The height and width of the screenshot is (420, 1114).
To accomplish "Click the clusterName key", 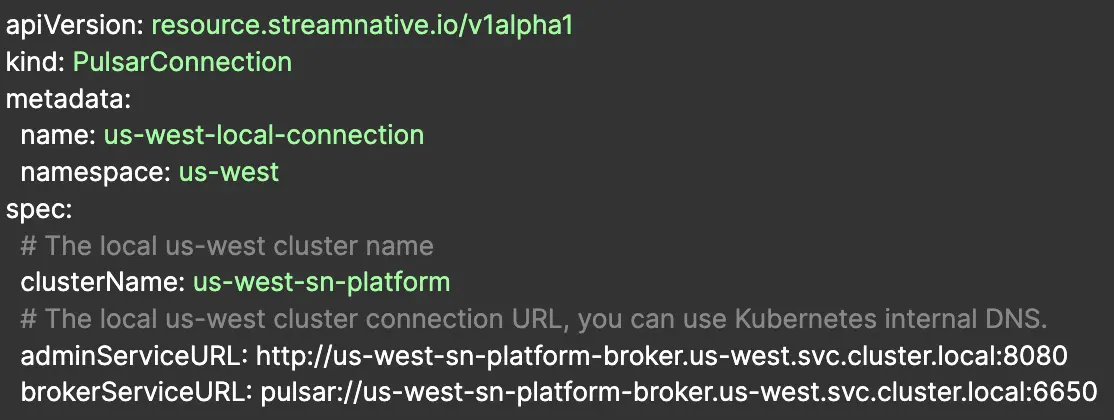I will 101,282.
